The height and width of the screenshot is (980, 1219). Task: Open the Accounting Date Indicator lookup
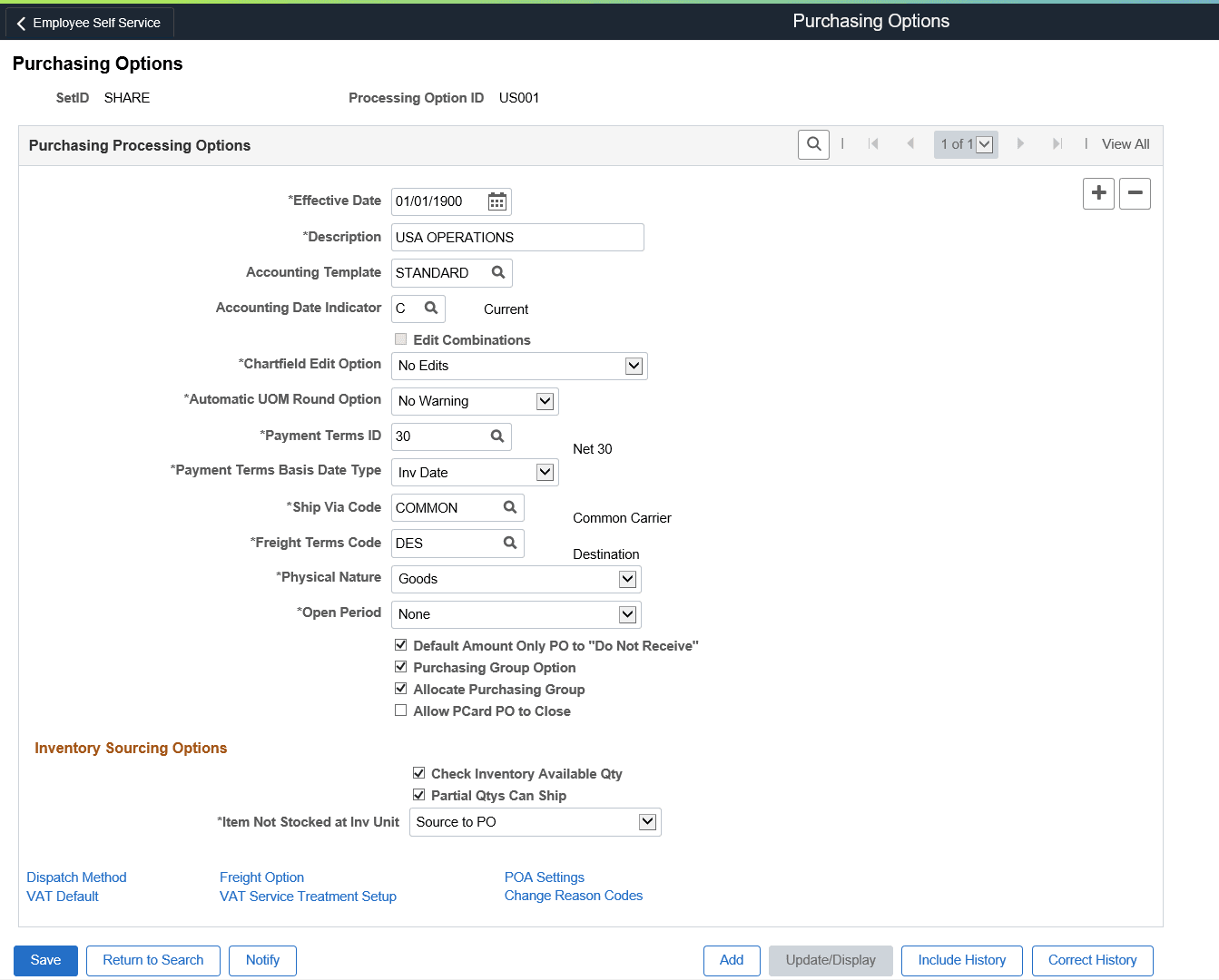[431, 308]
